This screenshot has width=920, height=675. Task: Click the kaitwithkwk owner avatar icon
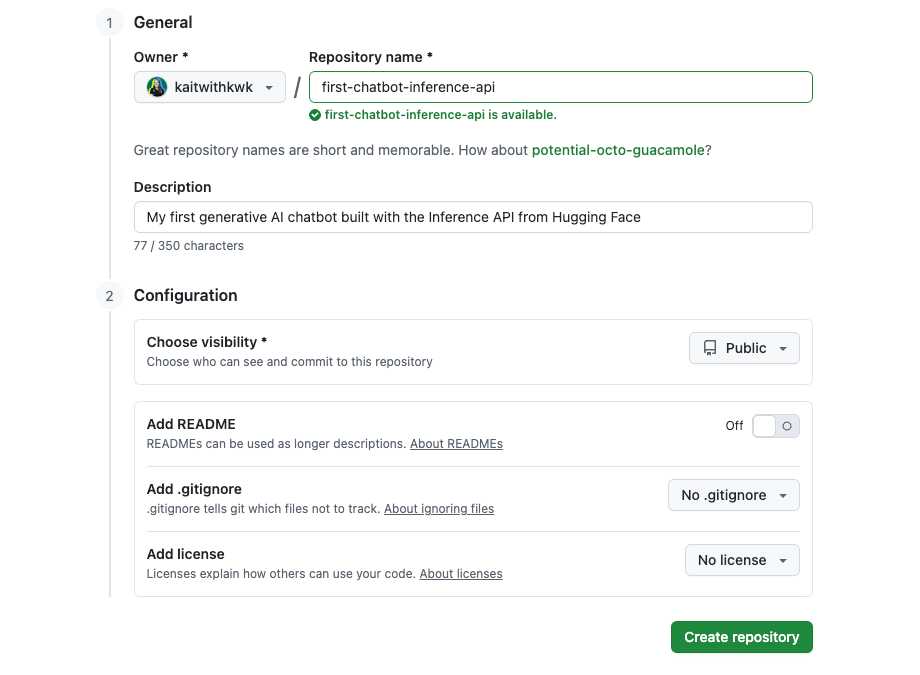[157, 88]
